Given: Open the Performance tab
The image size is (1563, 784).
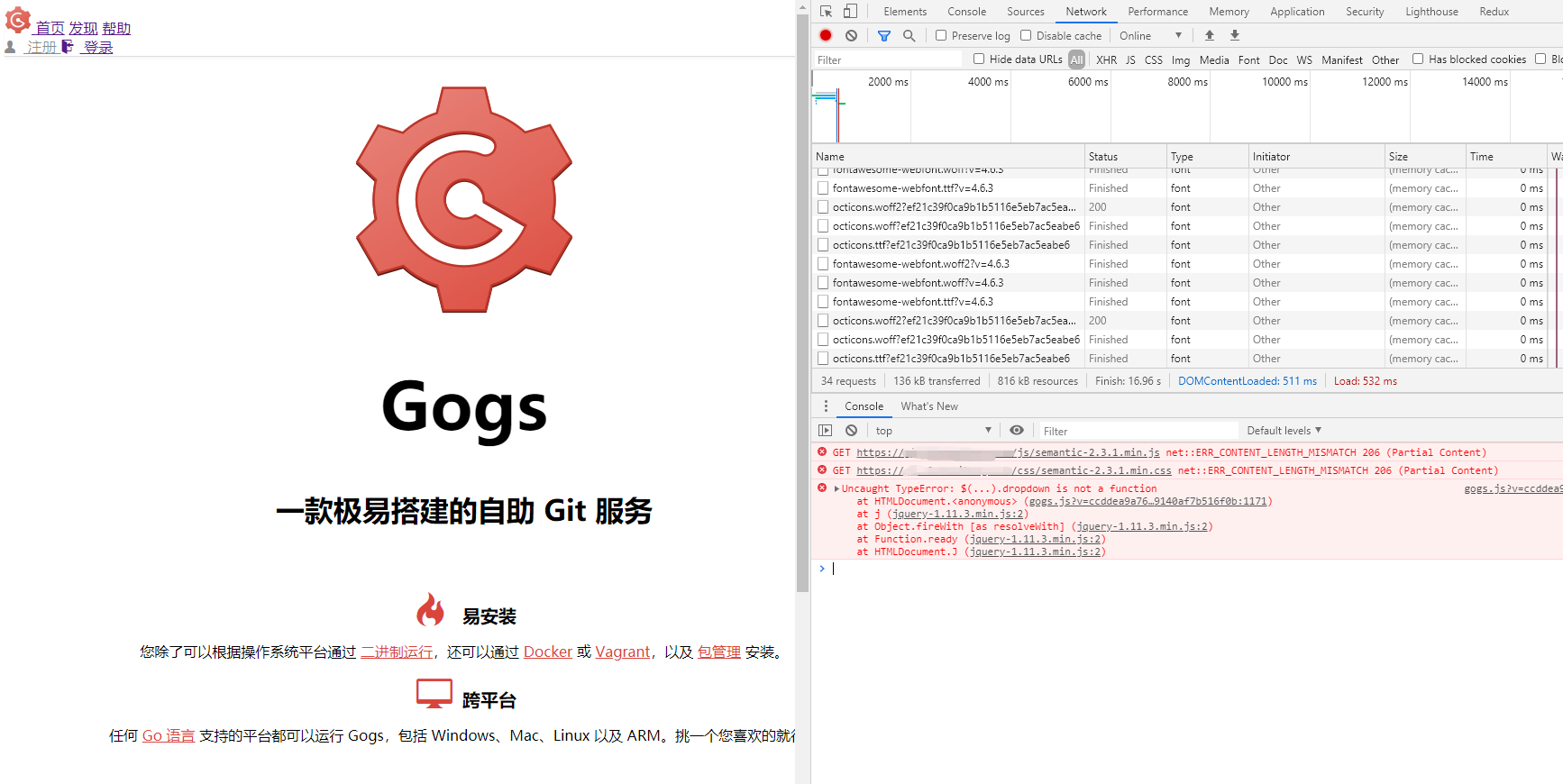Looking at the screenshot, I should [1158, 12].
